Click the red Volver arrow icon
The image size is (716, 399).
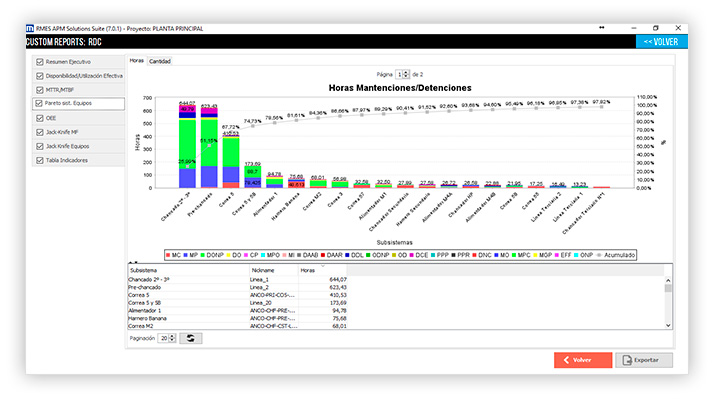566,360
